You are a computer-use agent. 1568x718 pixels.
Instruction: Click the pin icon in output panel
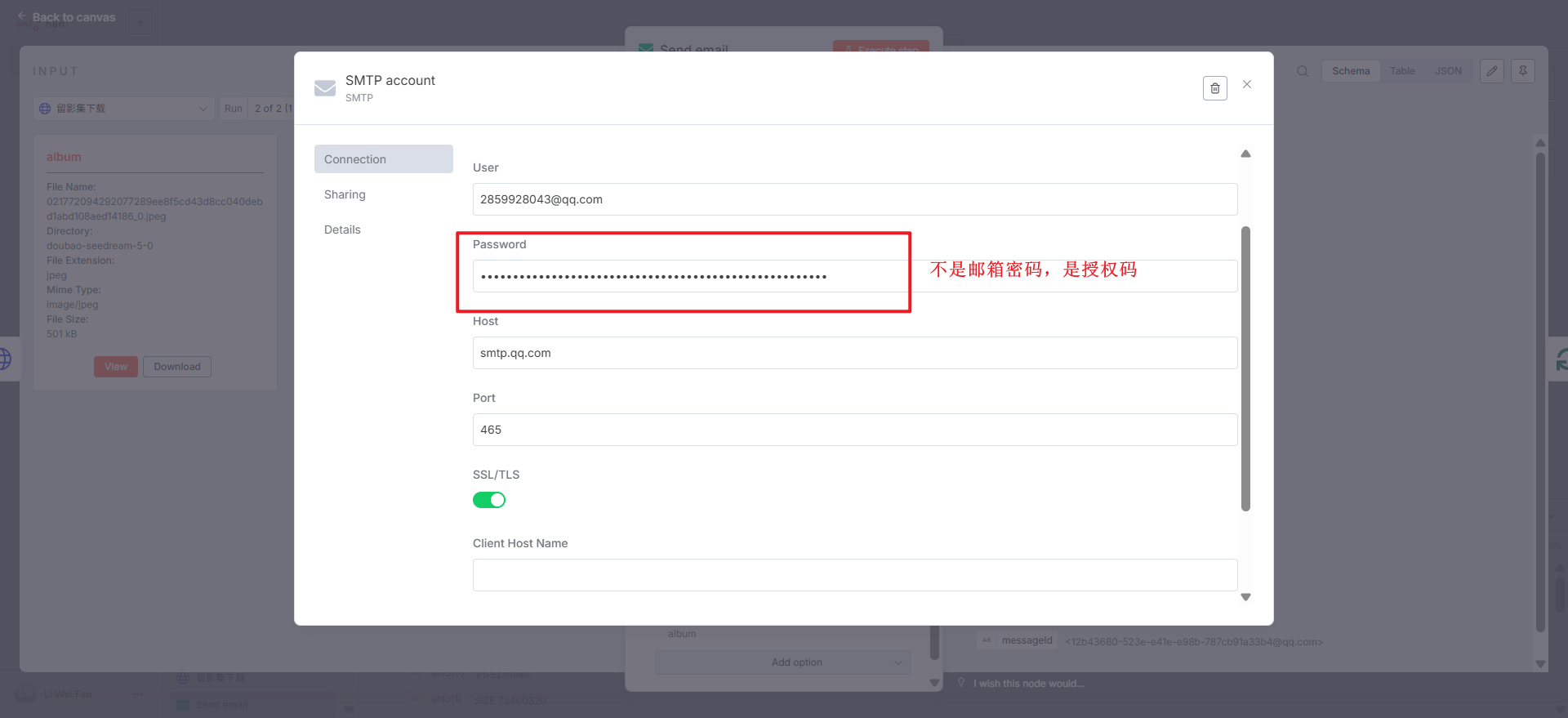1523,71
